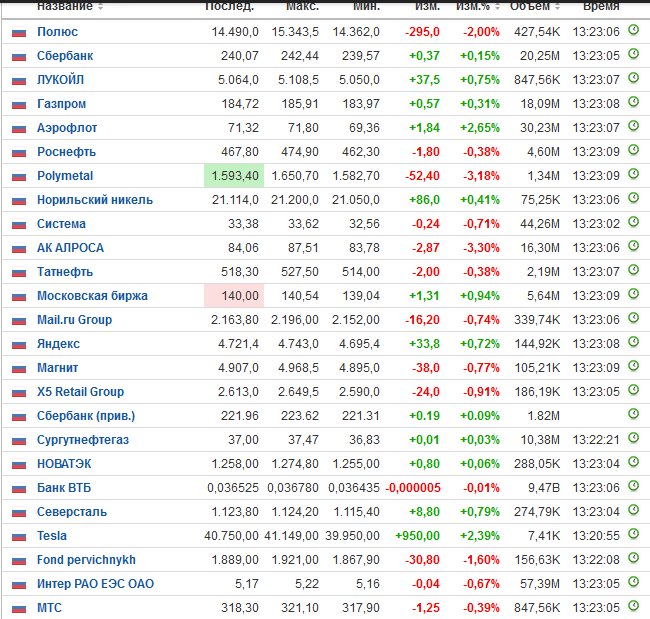Open the Mail.ru Group stock link
This screenshot has height=619, width=650.
click(x=75, y=320)
